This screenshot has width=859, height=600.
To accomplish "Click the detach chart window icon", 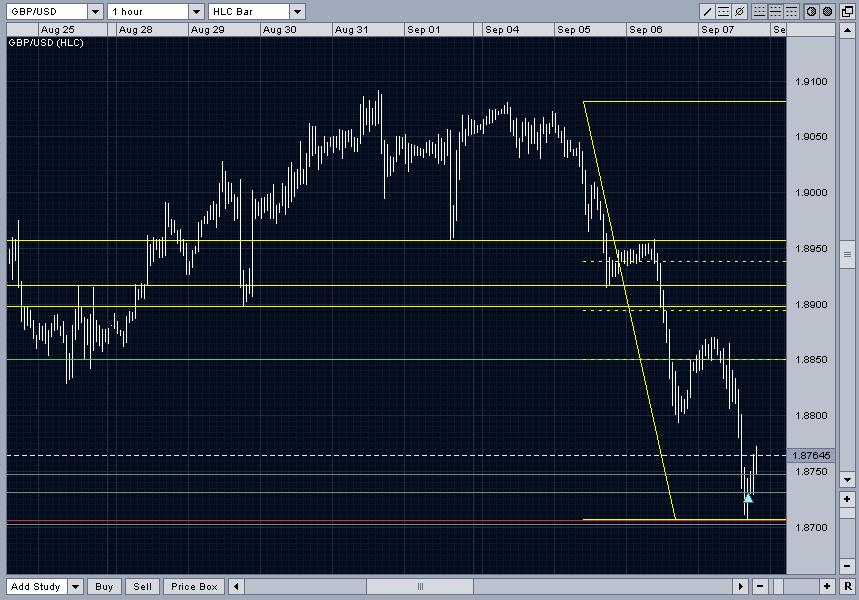I will pyautogui.click(x=847, y=12).
